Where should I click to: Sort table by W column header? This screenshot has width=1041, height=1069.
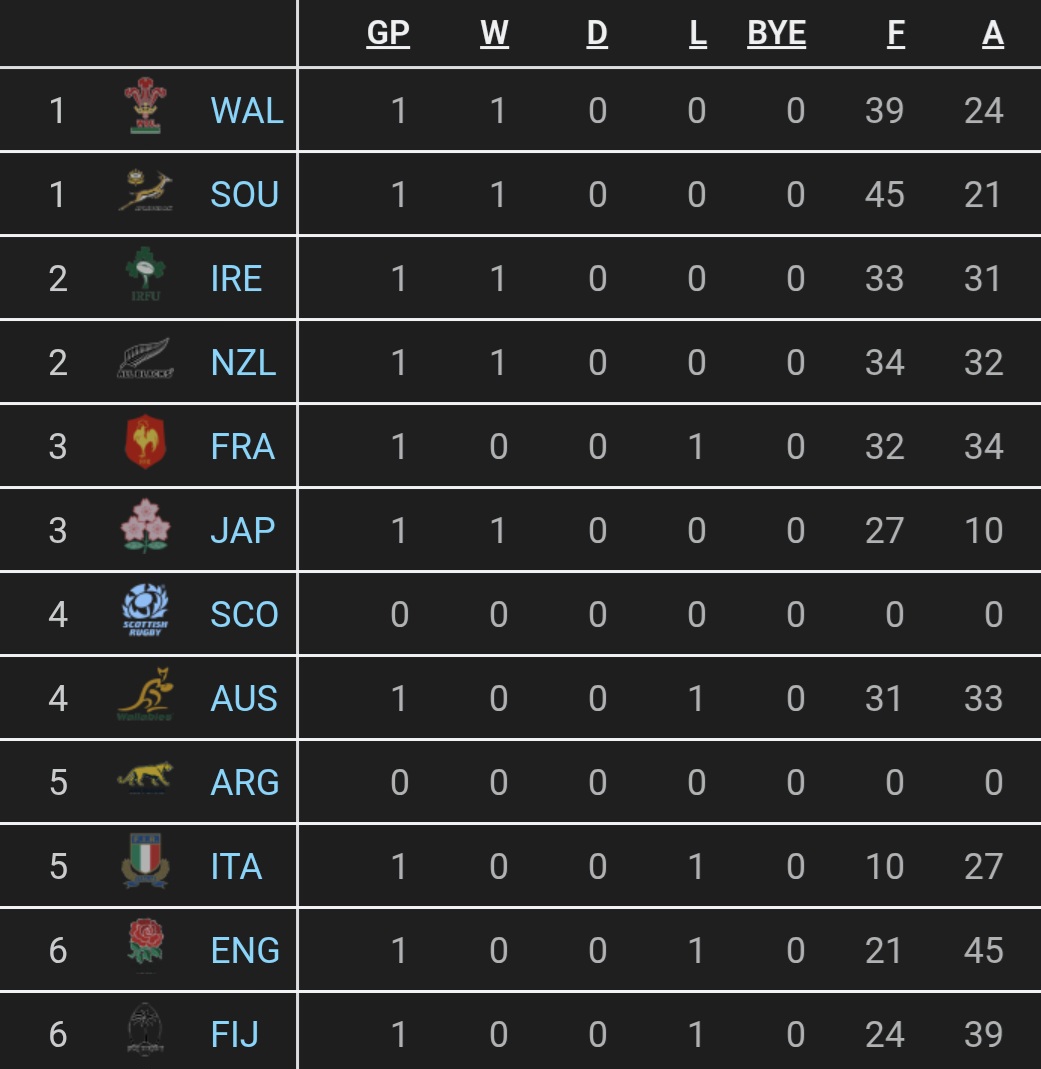[494, 33]
